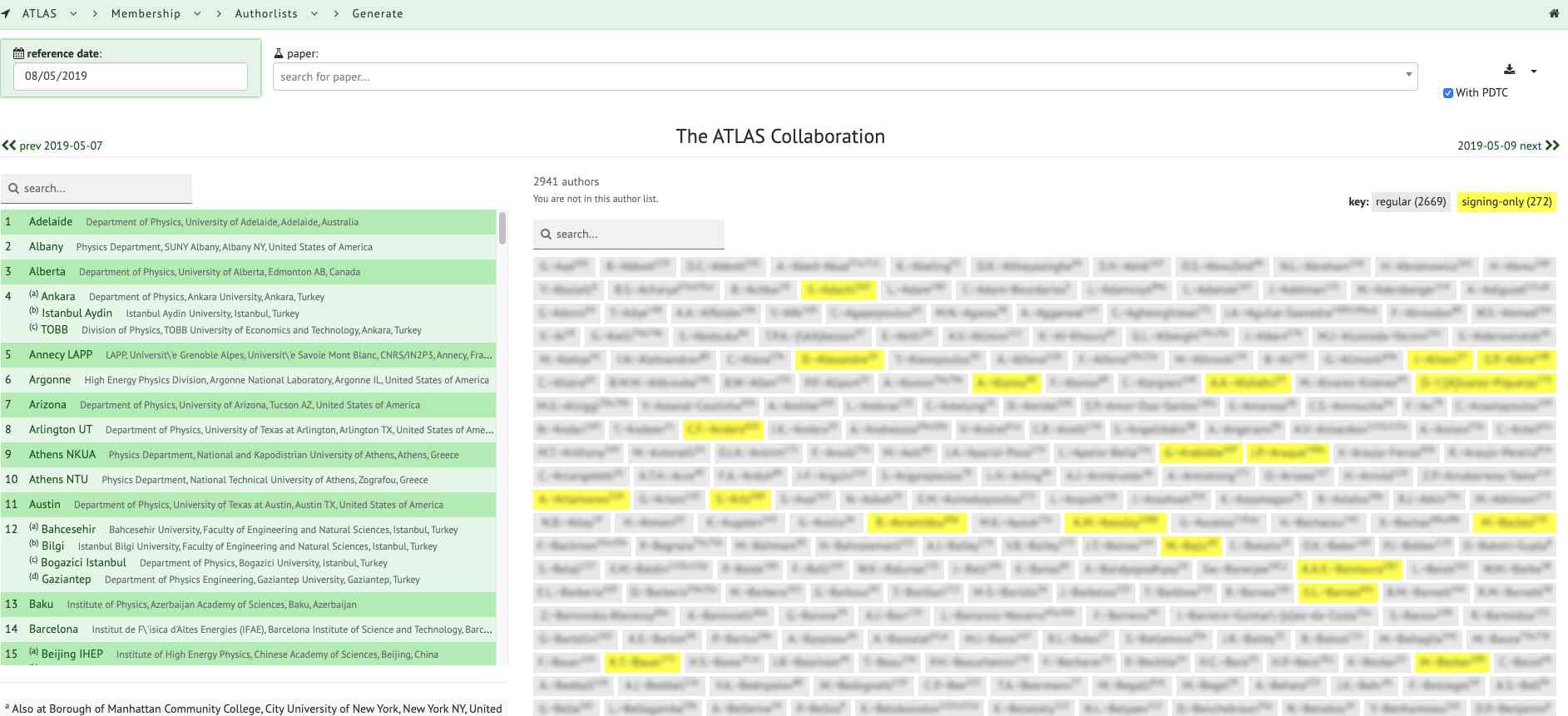
Task: Select the TOBB institution entry
Action: [x=225, y=330]
